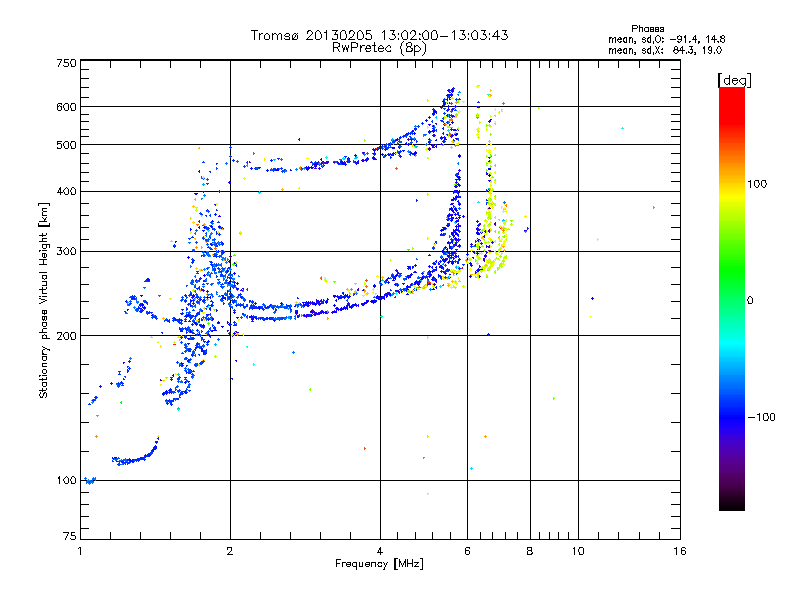Viewport: 800px width, 600px height.
Task: Select the 'mean, sd,O: -91.4, 14.8' line
Action: tap(666, 39)
